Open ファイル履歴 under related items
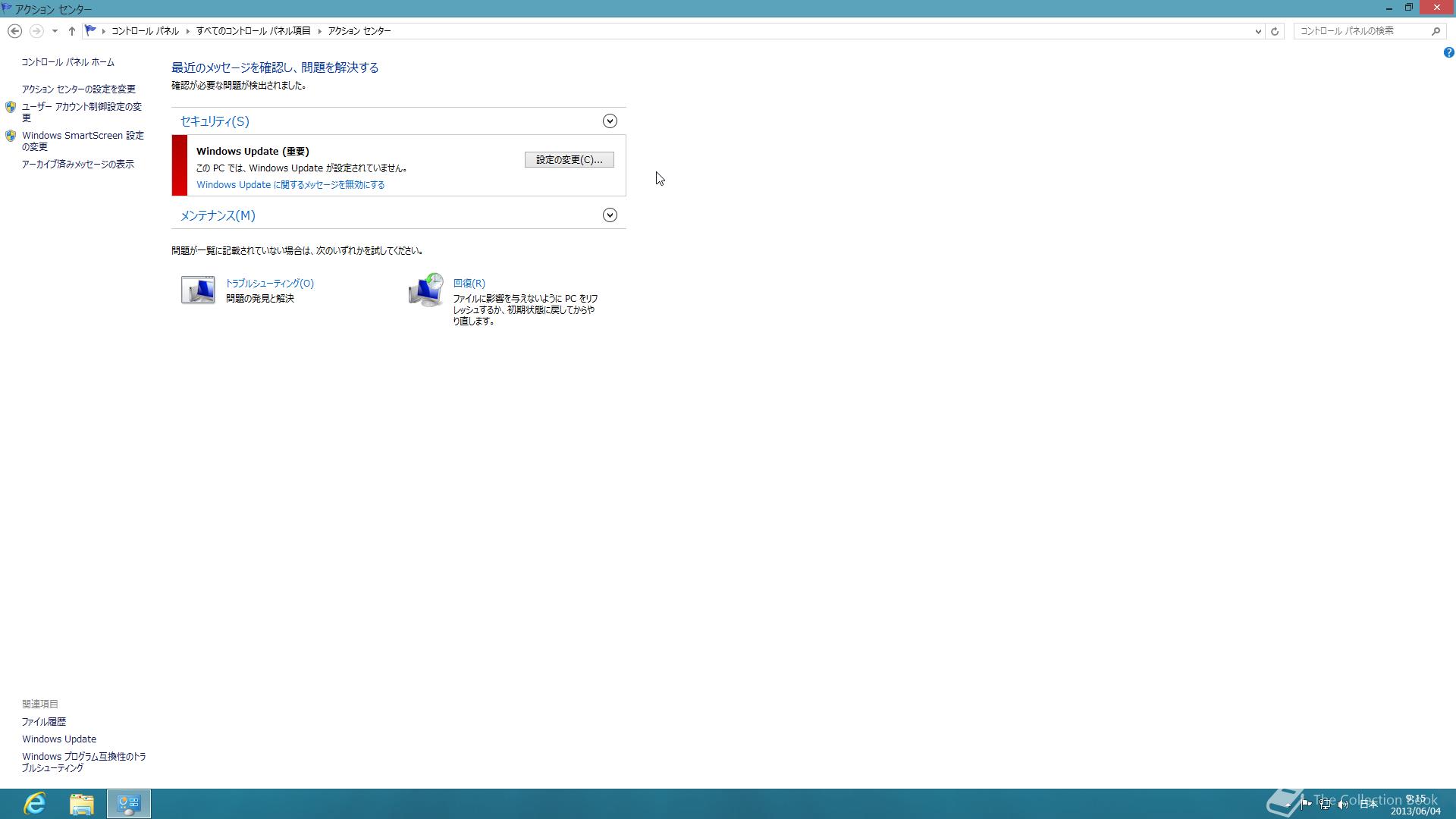The width and height of the screenshot is (1456, 819). tap(44, 722)
